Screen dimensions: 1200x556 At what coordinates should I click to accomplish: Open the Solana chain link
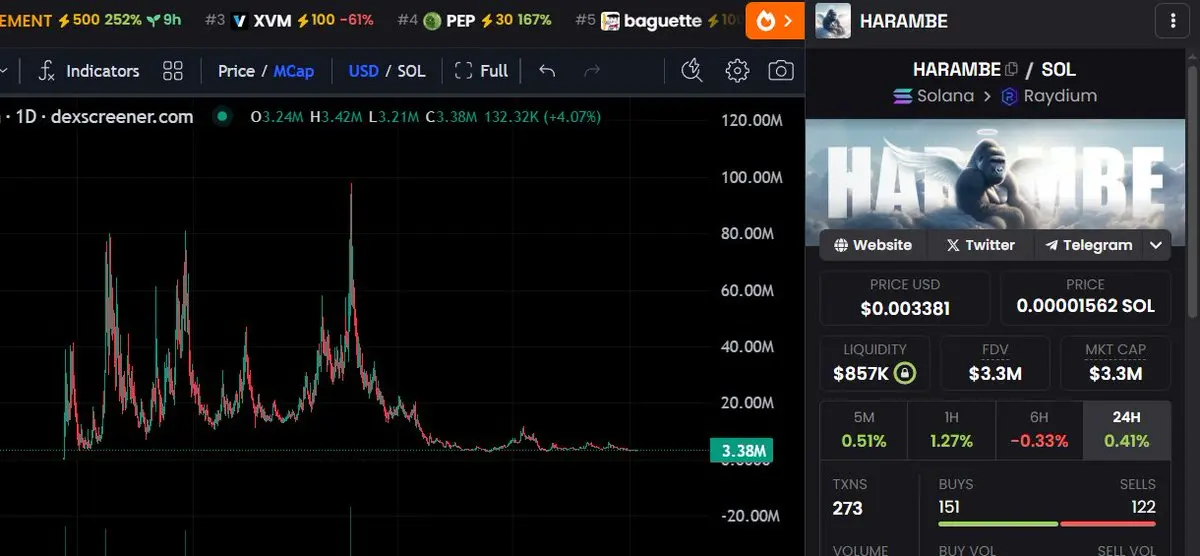945,96
